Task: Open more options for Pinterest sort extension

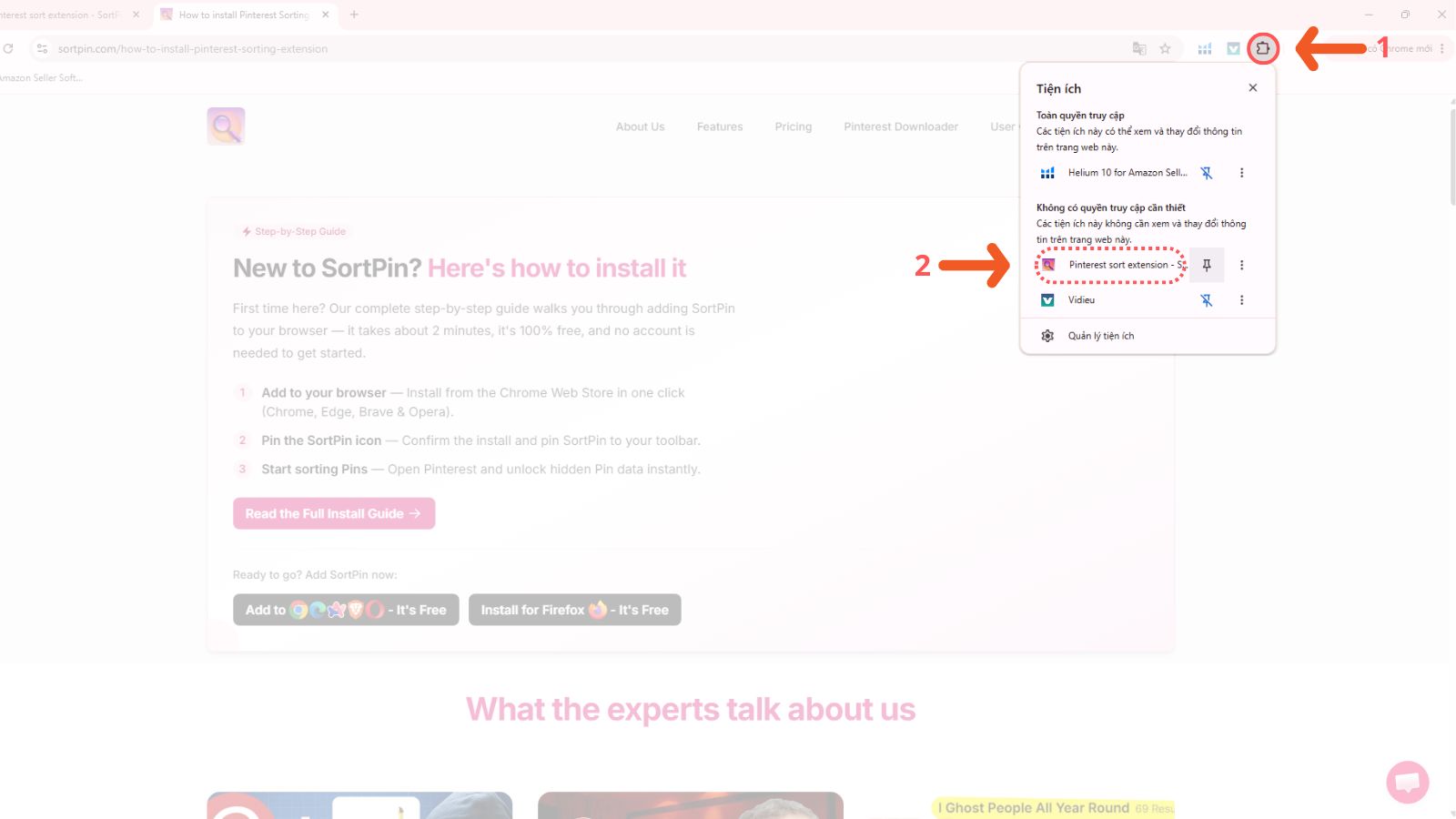Action: pos(1241,265)
